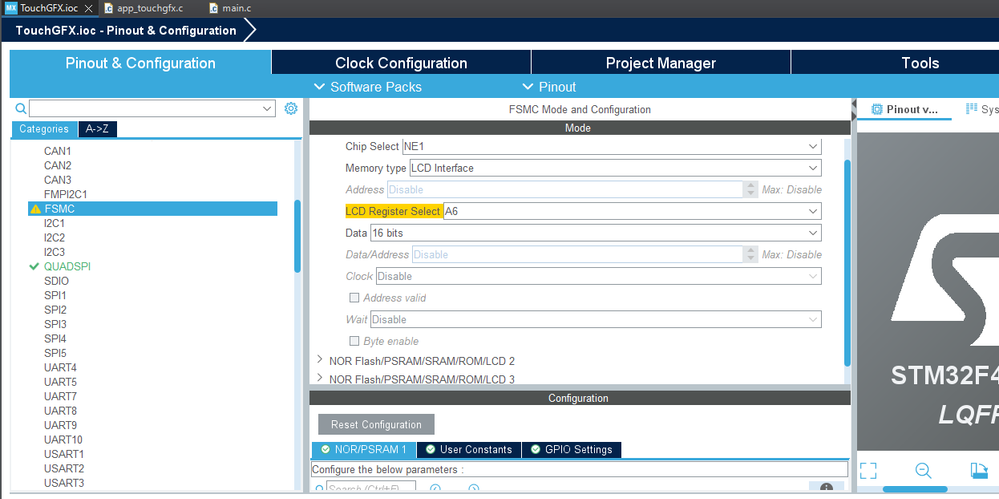
Task: Click the file icon on main.c tab
Action: 213,8
